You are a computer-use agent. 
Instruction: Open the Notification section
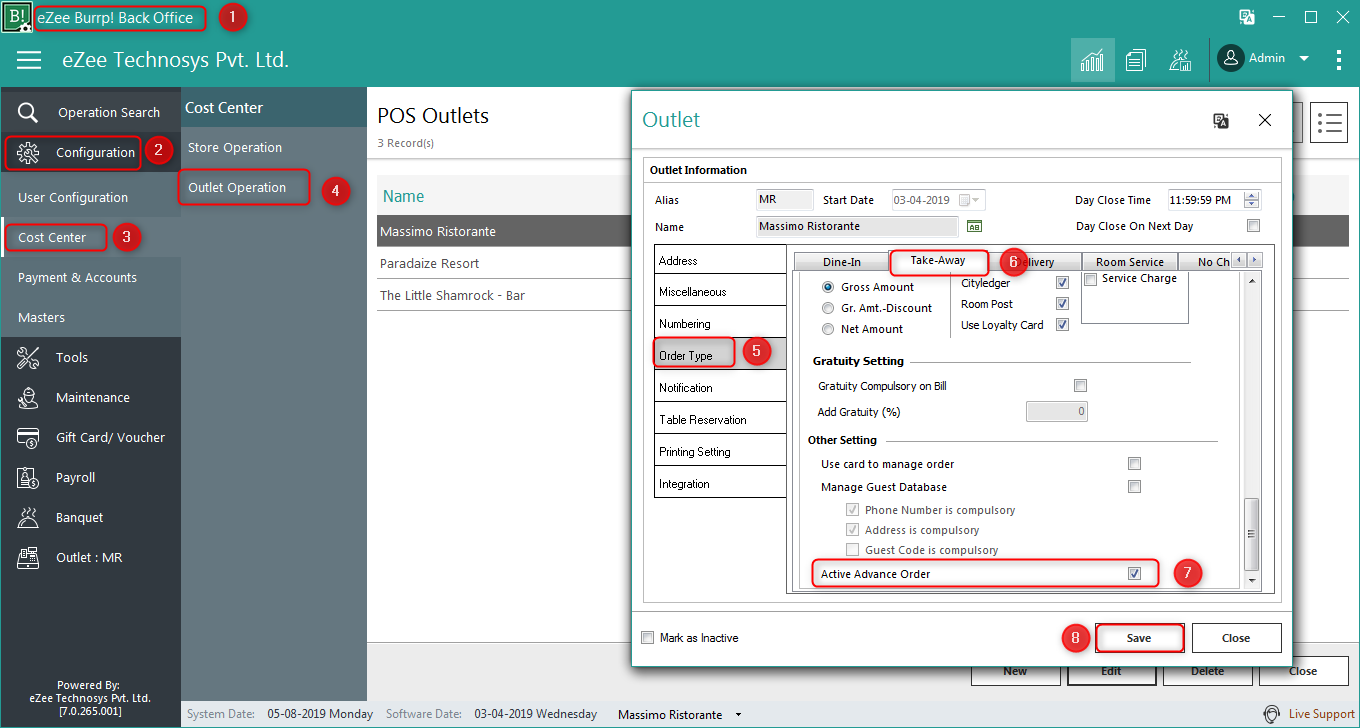click(x=720, y=387)
